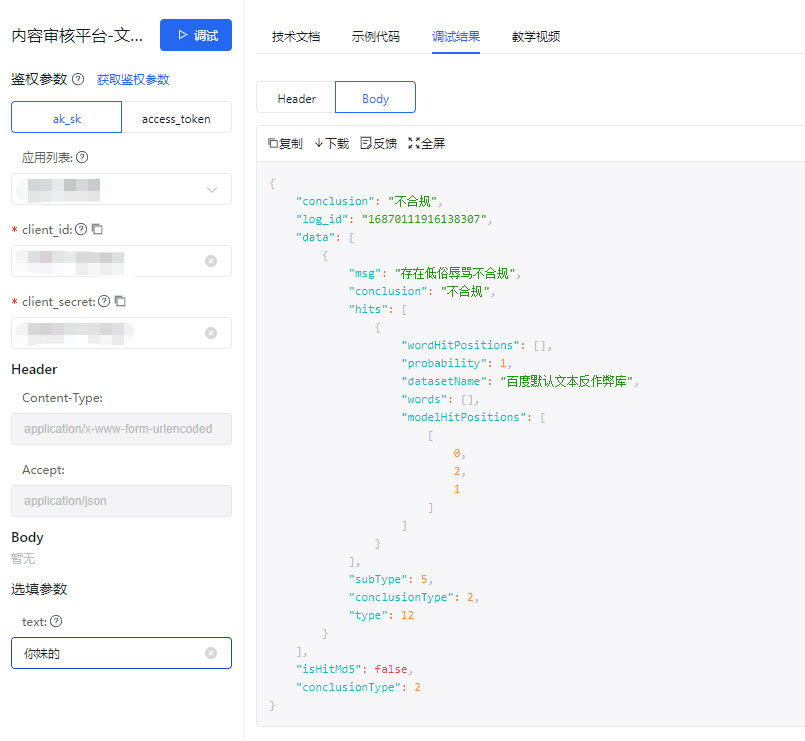
Task: Clear the client_id field
Action: 211,261
